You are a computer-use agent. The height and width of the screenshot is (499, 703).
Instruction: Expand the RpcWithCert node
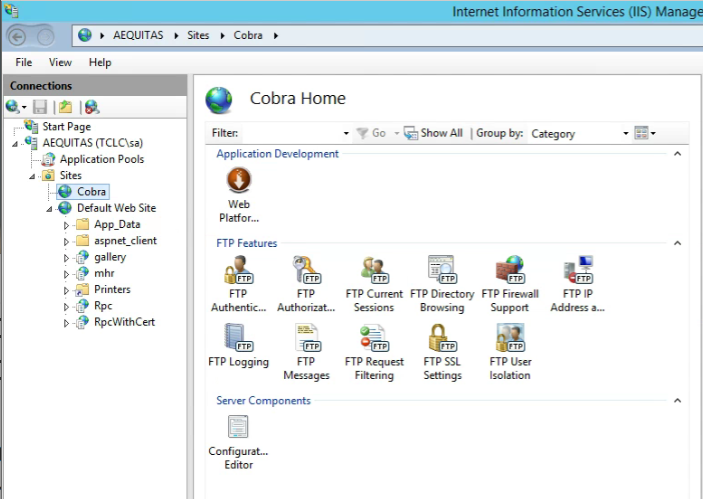pyautogui.click(x=66, y=323)
